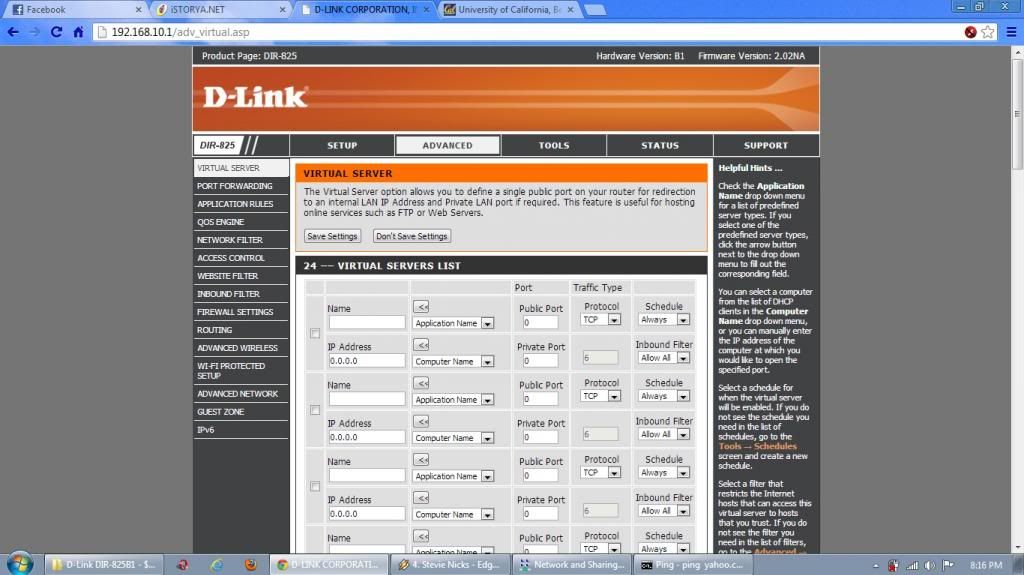Open first entry Protocol TCP dropdown
The image size is (1024, 575).
click(x=601, y=320)
